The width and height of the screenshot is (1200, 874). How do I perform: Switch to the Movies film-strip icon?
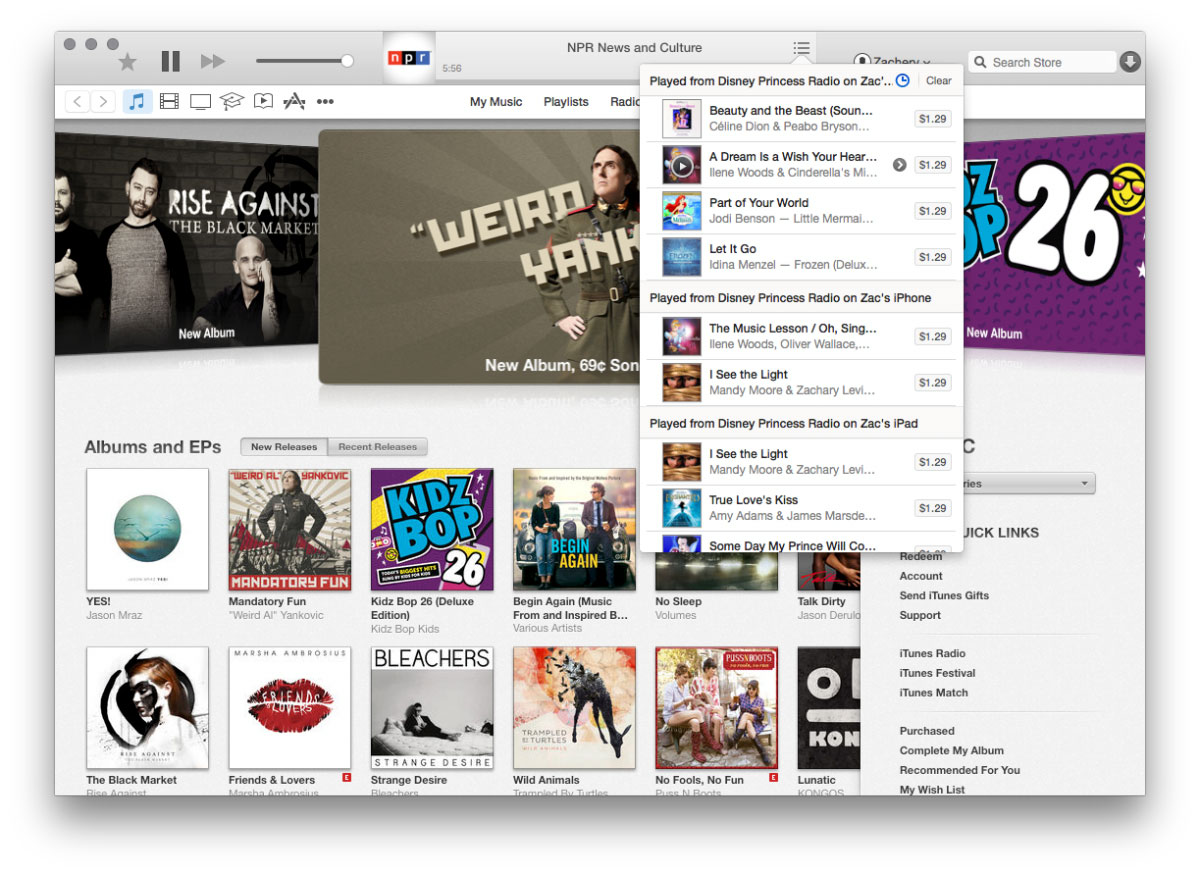click(x=169, y=101)
